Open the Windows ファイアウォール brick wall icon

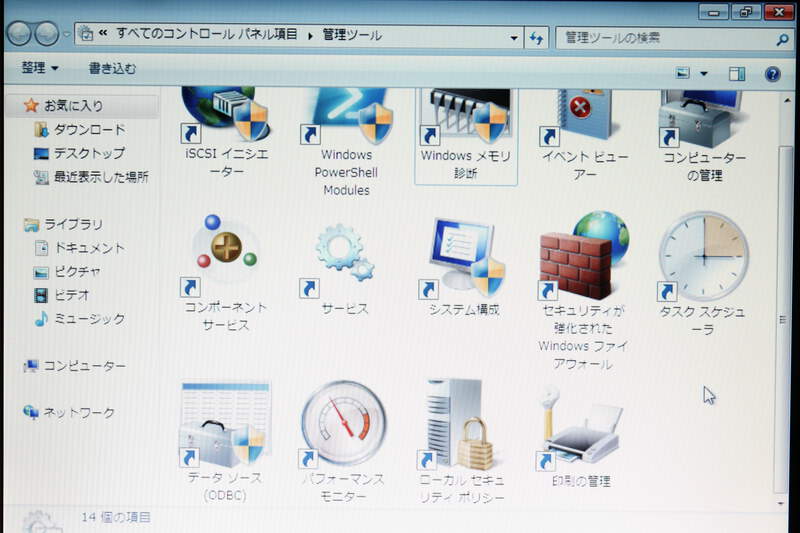click(x=583, y=256)
